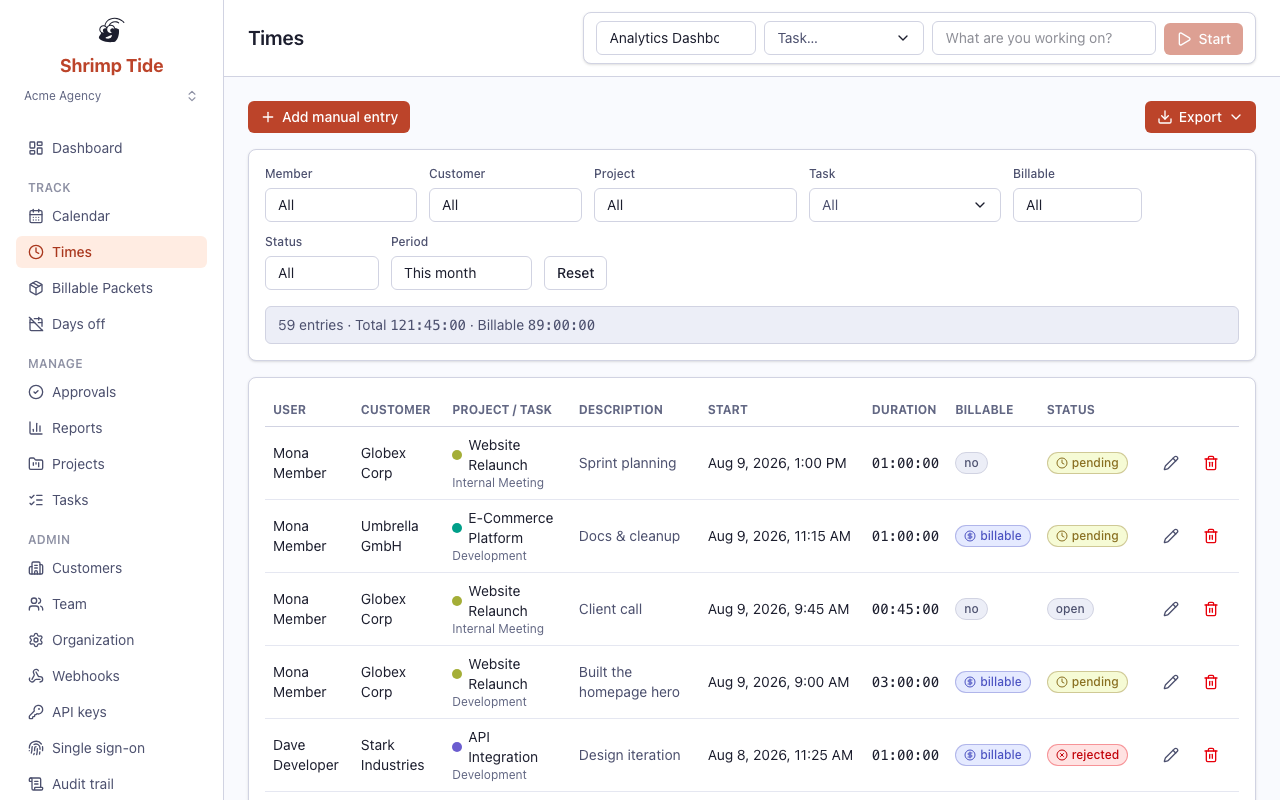This screenshot has height=800, width=1280.
Task: Click pending status badge for Sprint planning
Action: click(x=1087, y=463)
